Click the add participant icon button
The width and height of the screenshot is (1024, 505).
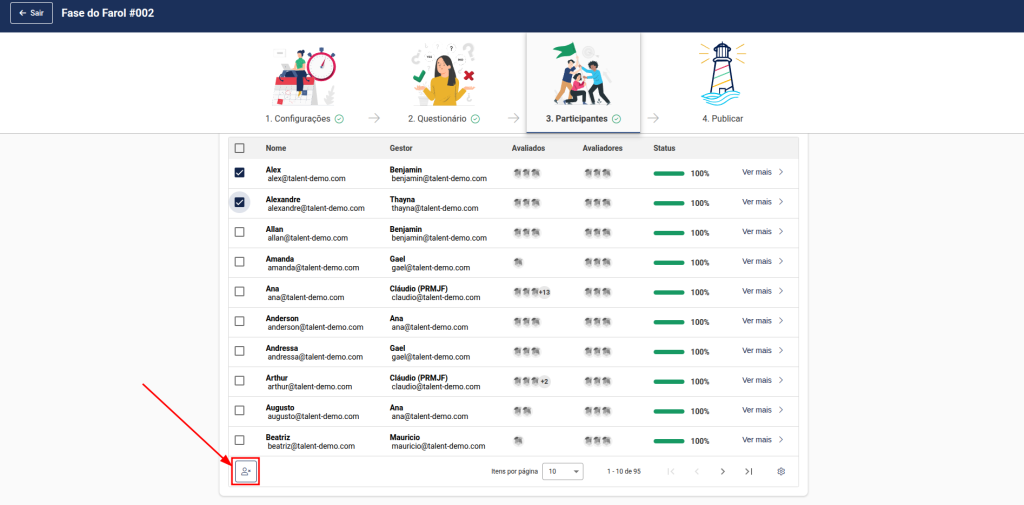[x=246, y=471]
